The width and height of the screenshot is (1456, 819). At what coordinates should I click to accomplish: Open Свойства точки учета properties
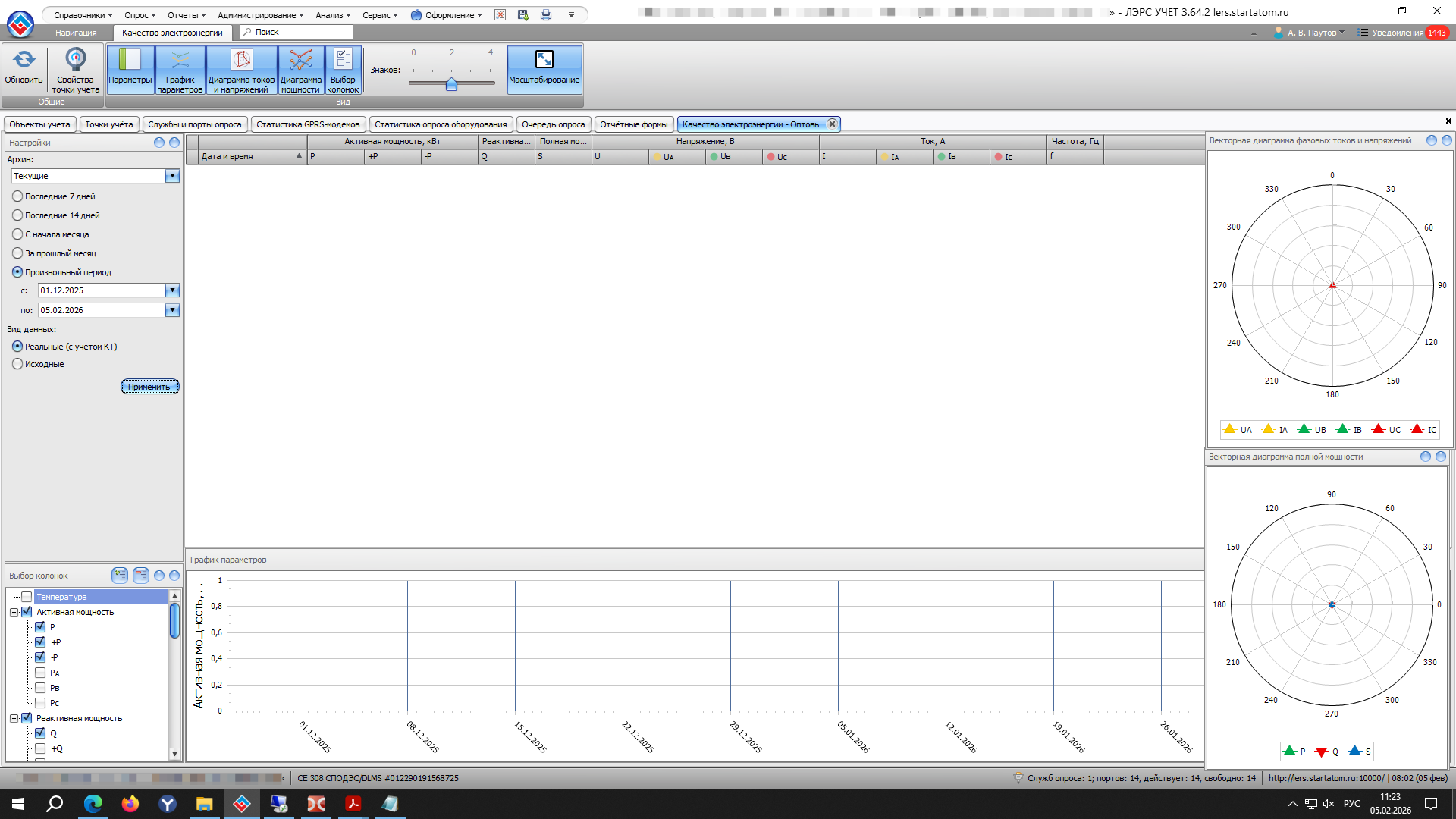75,61
